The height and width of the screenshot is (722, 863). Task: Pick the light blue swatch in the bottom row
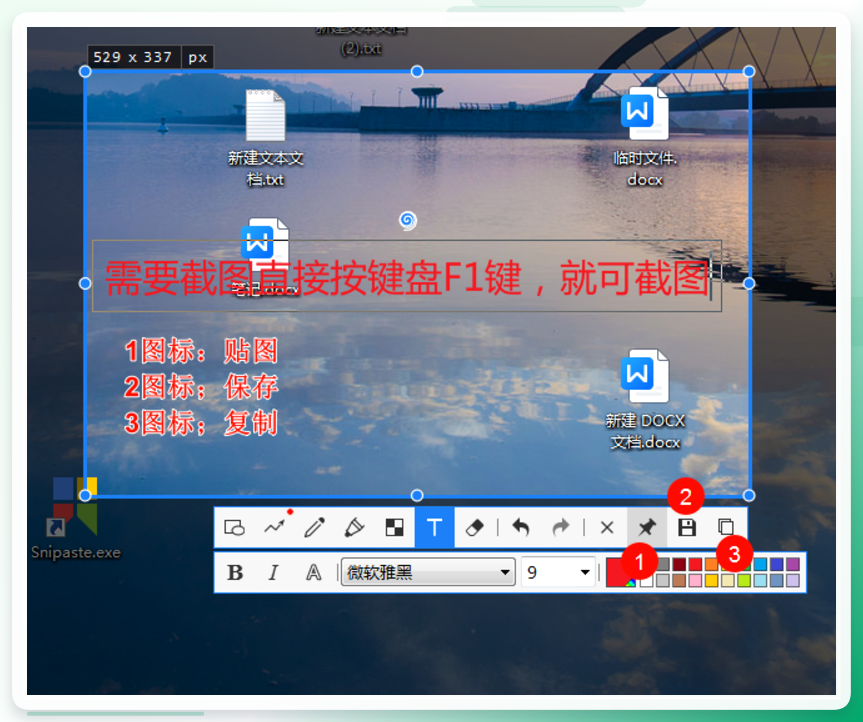click(760, 581)
